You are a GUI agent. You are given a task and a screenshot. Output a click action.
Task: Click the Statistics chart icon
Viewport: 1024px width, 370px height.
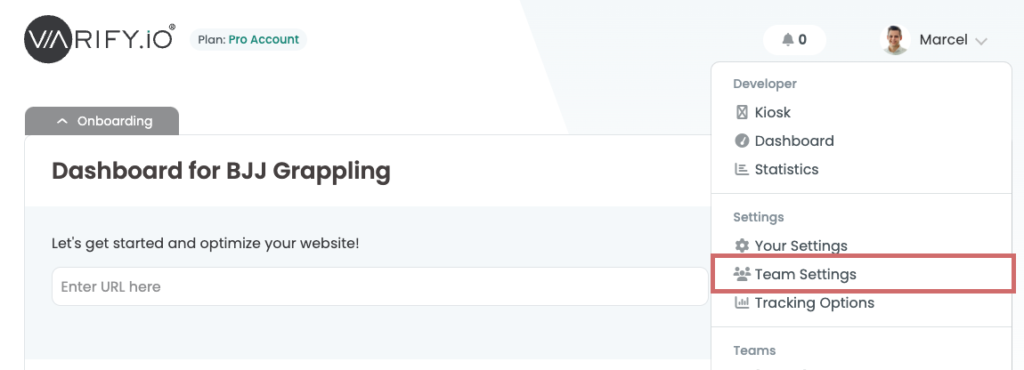point(742,169)
